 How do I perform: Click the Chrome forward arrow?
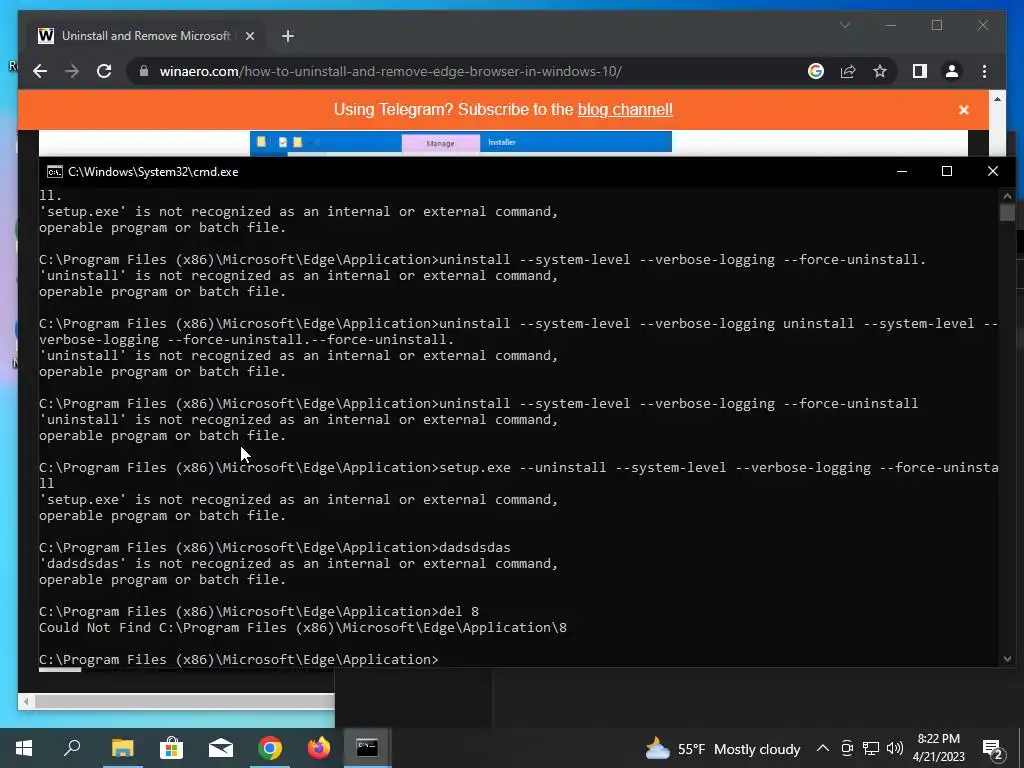coord(72,71)
